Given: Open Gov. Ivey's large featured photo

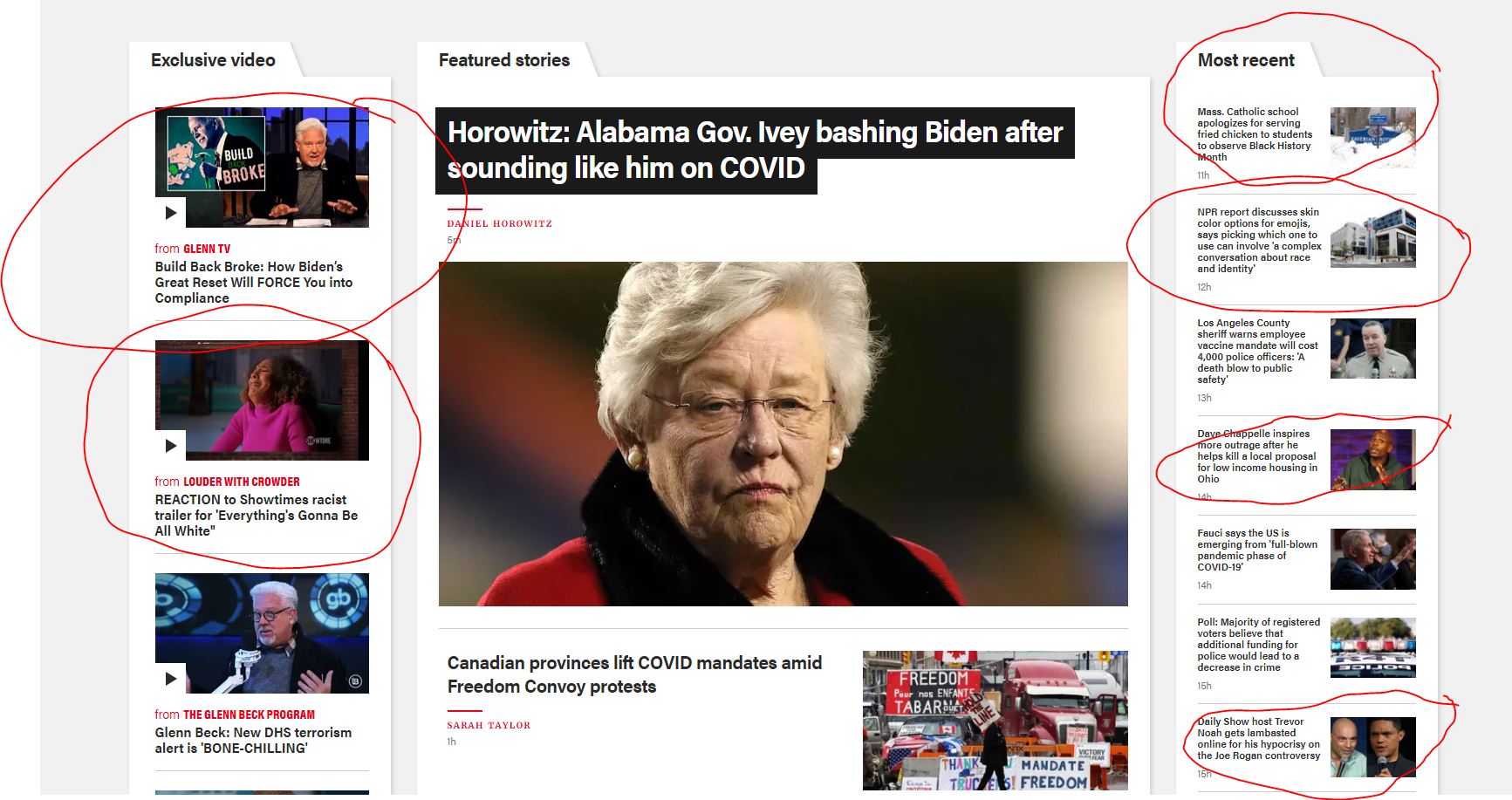Looking at the screenshot, I should tap(783, 434).
